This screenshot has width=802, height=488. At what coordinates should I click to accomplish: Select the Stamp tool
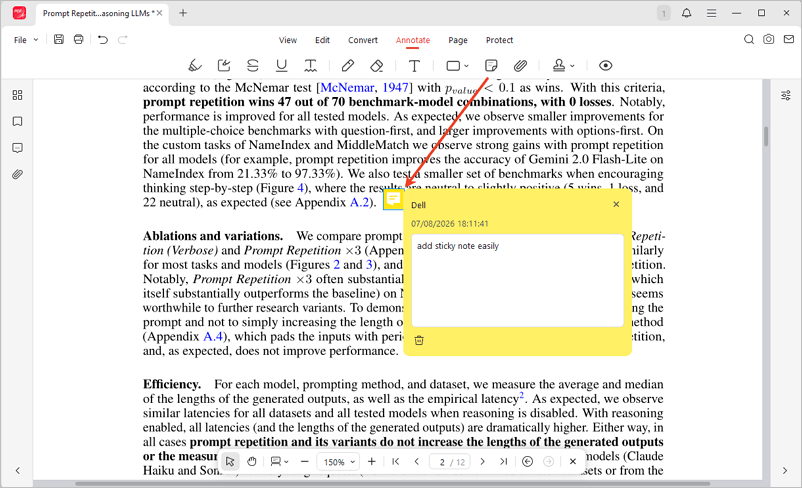click(x=559, y=65)
